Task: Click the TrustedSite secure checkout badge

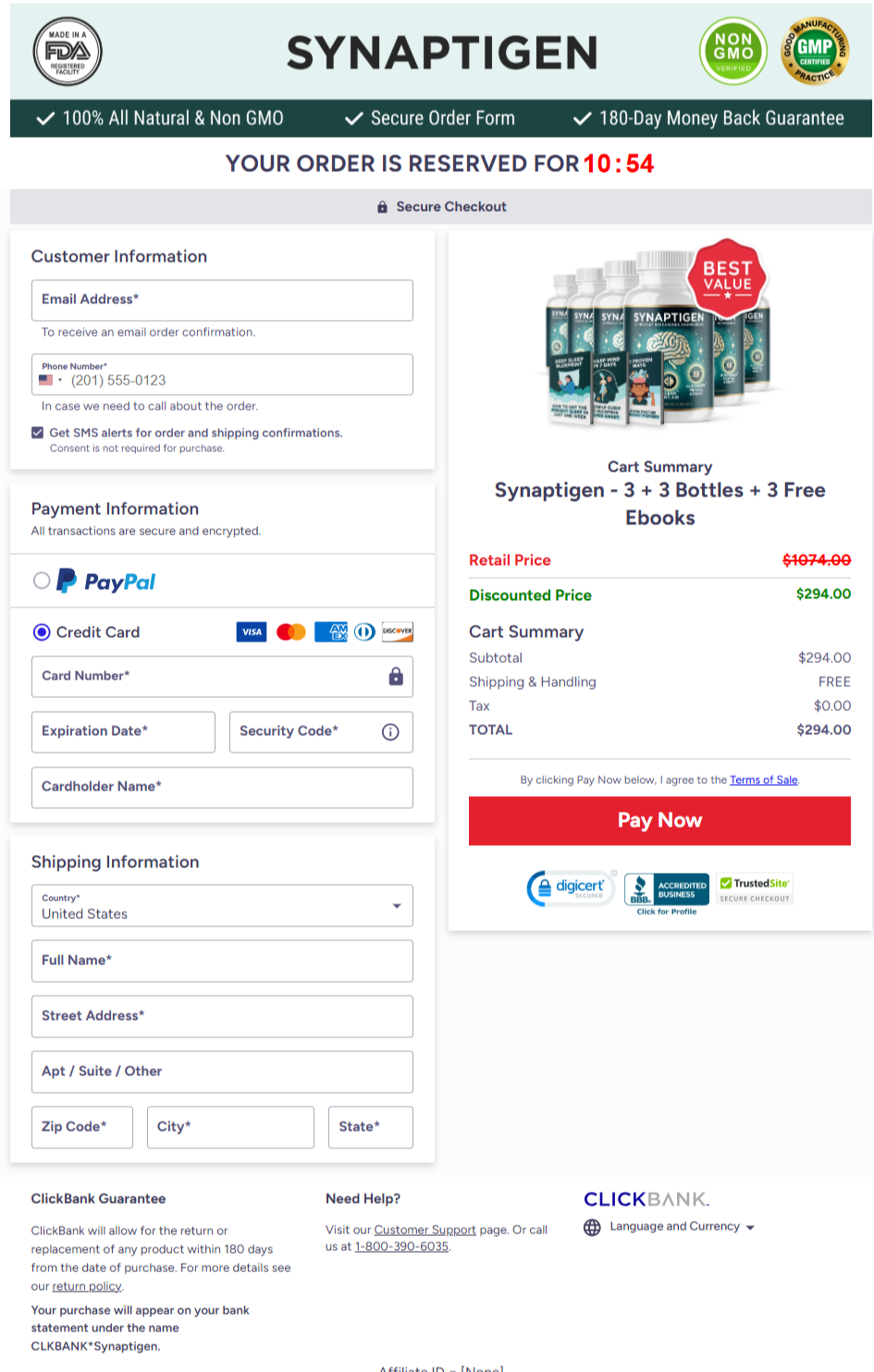Action: (x=755, y=889)
